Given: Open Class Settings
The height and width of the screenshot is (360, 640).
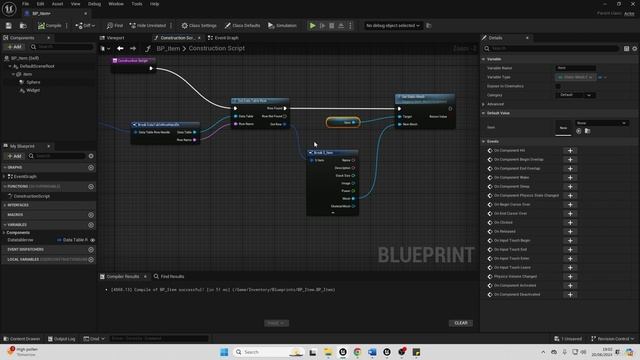Looking at the screenshot, I should (x=199, y=26).
